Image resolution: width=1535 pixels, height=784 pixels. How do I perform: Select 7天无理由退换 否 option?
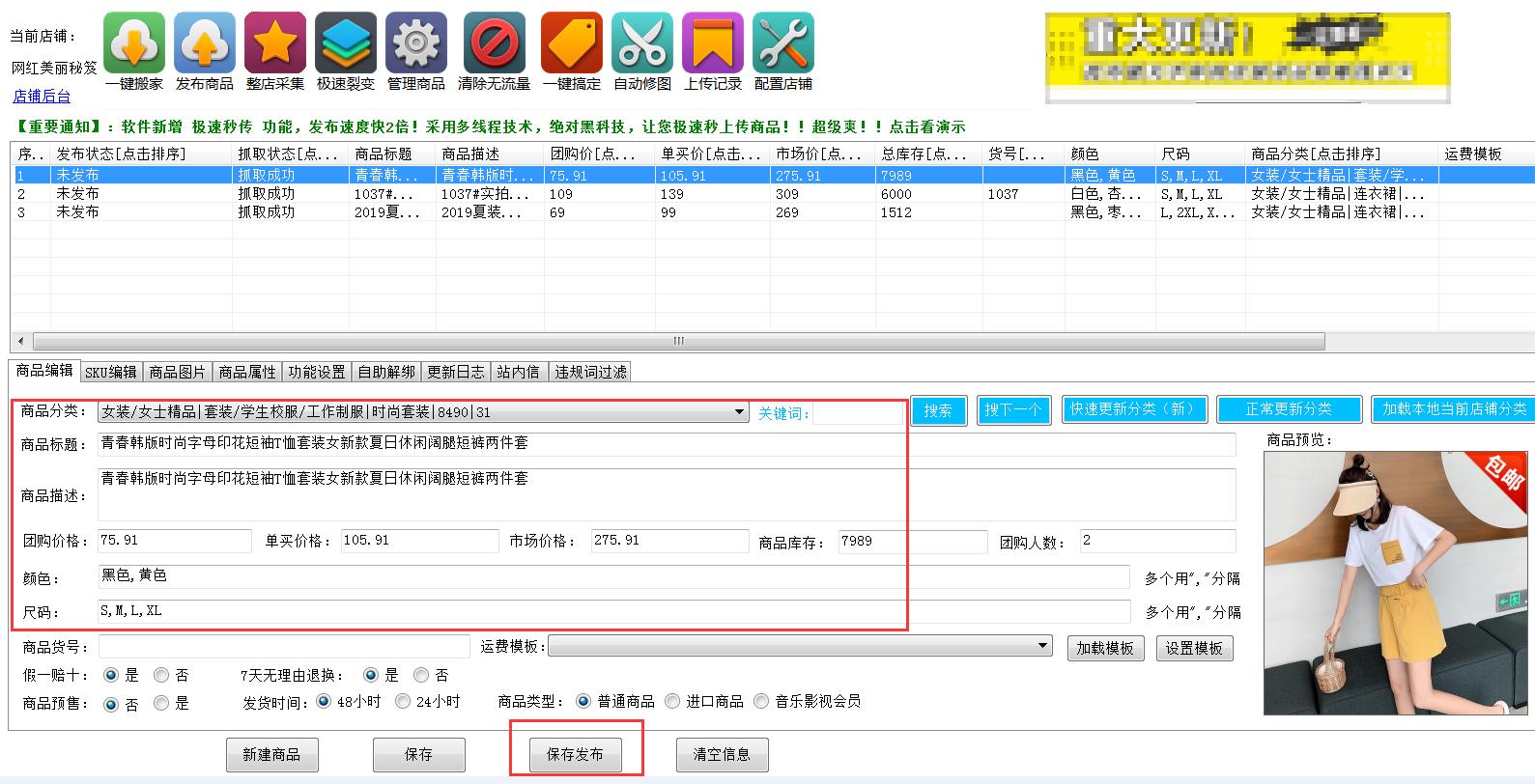(421, 675)
